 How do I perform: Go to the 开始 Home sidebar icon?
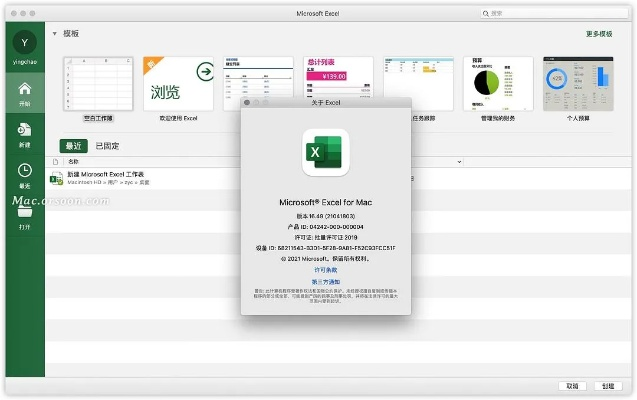click(25, 89)
